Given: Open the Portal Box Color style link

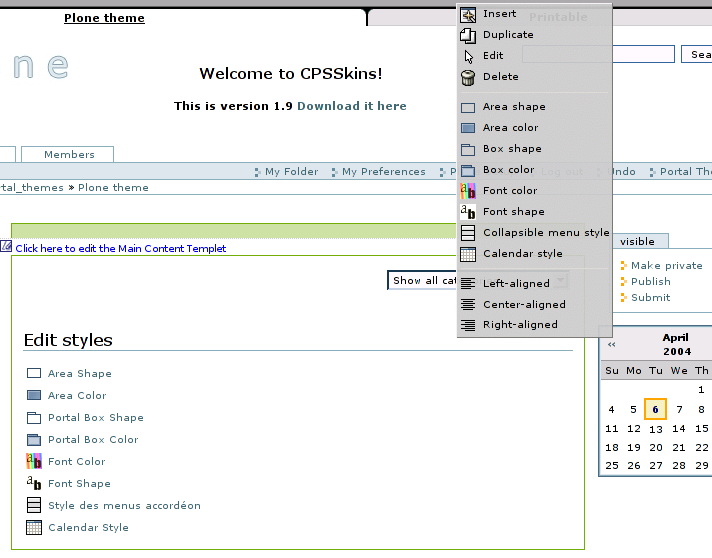Looking at the screenshot, I should pyautogui.click(x=93, y=440).
